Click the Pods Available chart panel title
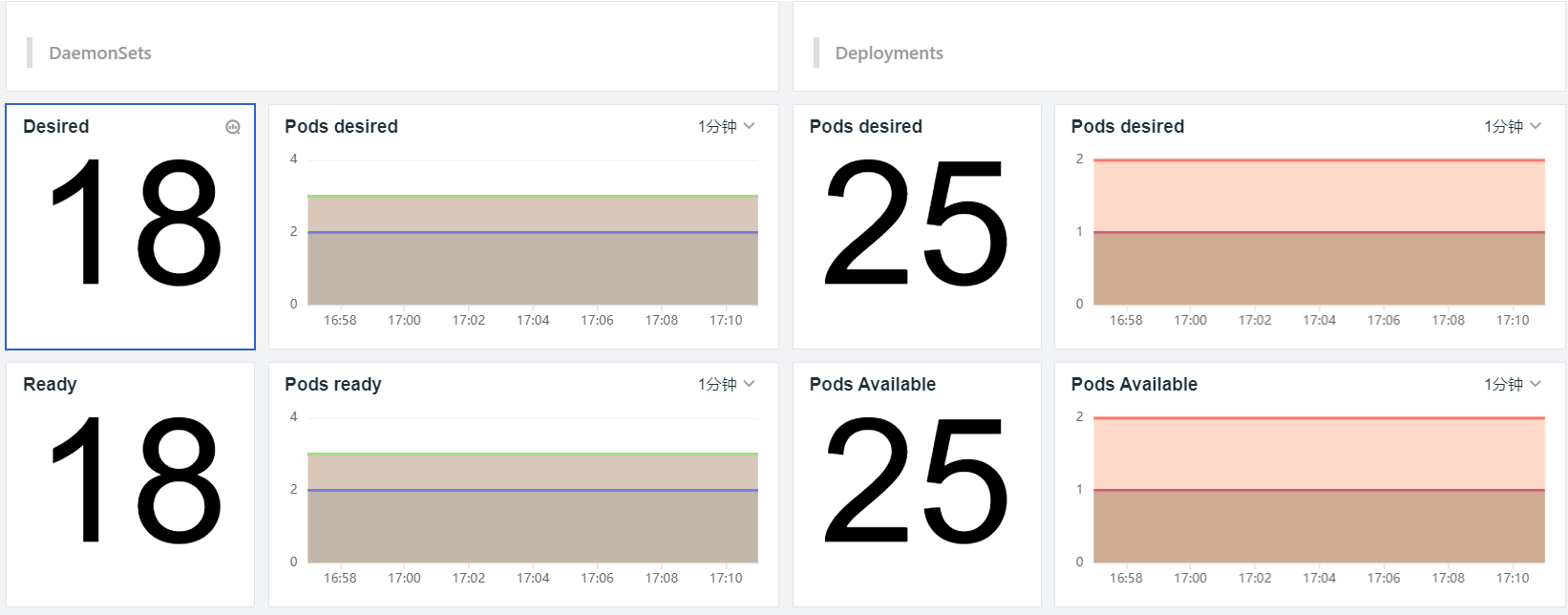The image size is (1568, 615). click(1134, 384)
